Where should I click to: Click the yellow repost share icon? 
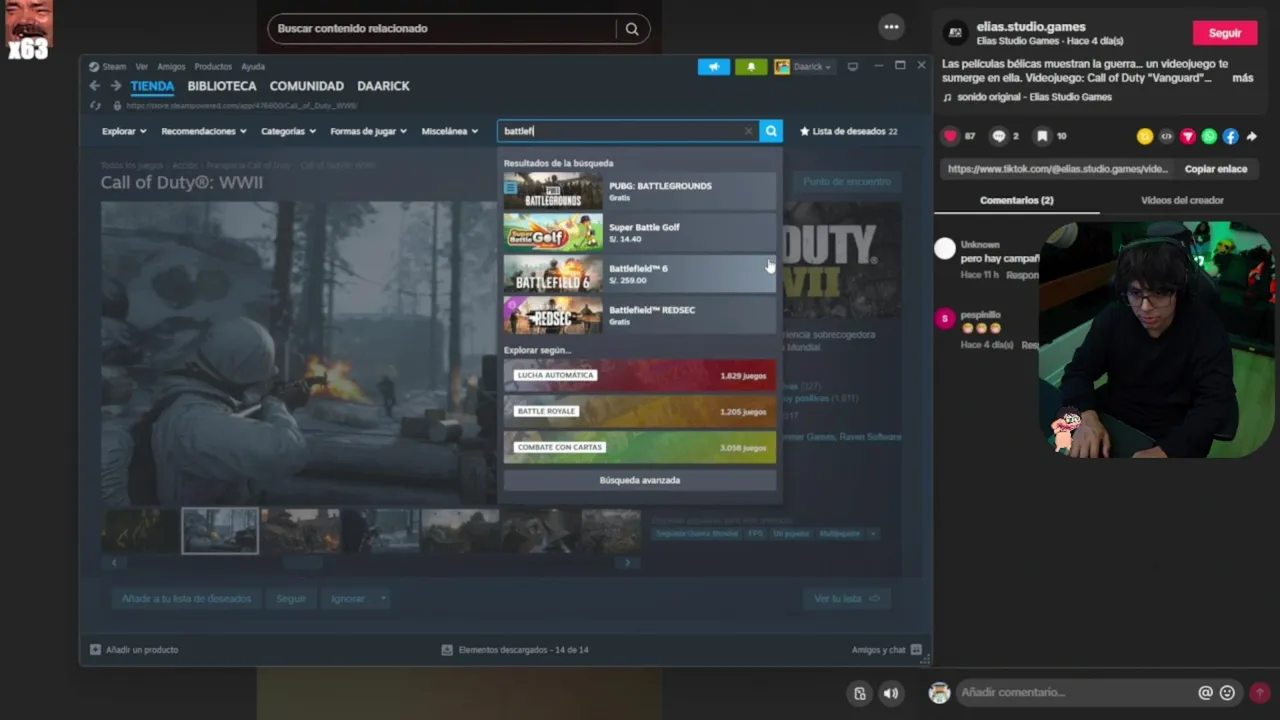click(x=1145, y=136)
